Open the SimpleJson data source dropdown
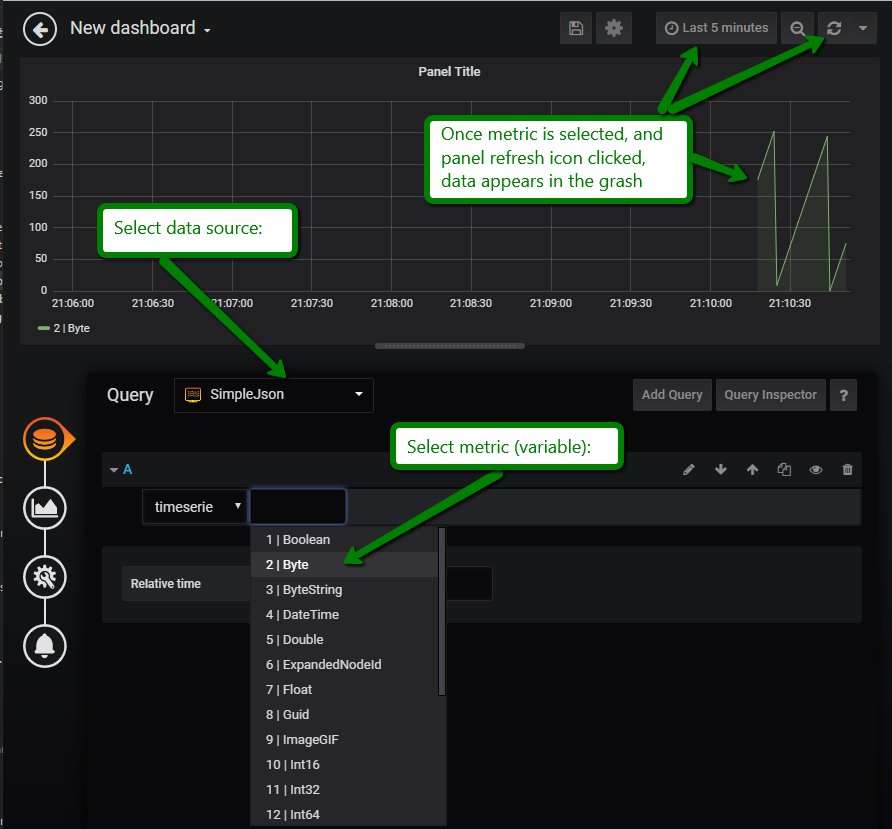Viewport: 892px width, 829px height. click(273, 395)
